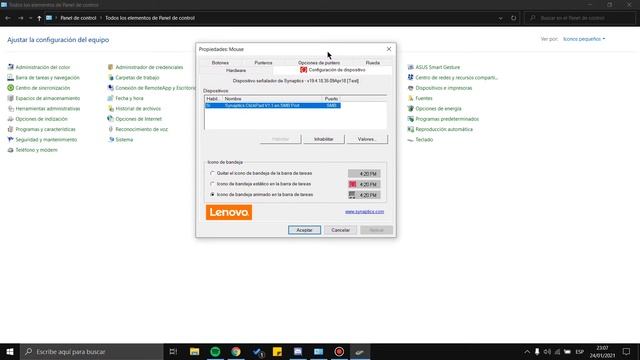This screenshot has height=360, width=640.
Task: Open Barra de tareas y navegación
Action: (43, 78)
